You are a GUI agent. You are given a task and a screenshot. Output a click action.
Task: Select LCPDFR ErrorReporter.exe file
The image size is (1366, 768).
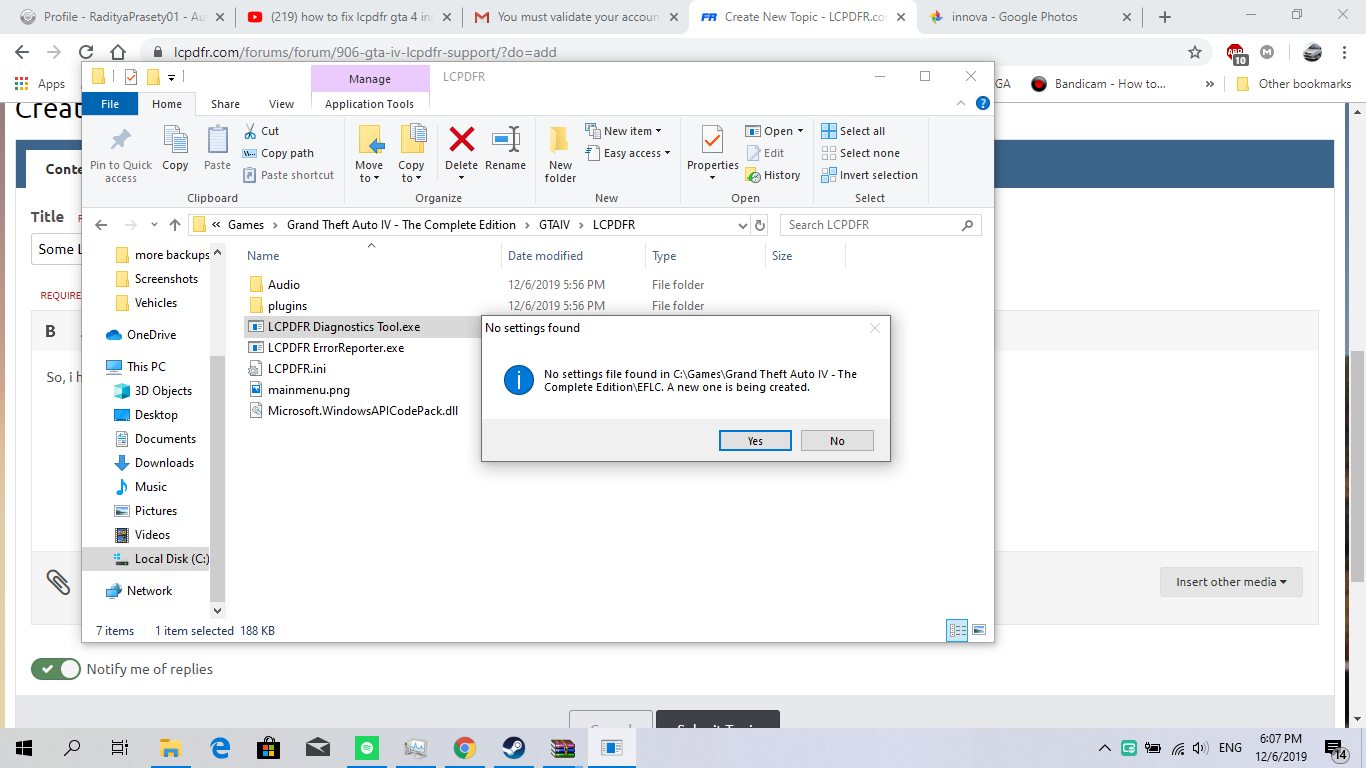coord(336,348)
